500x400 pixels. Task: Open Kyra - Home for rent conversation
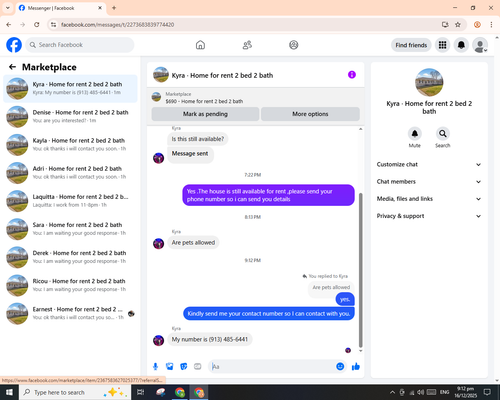pos(70,89)
